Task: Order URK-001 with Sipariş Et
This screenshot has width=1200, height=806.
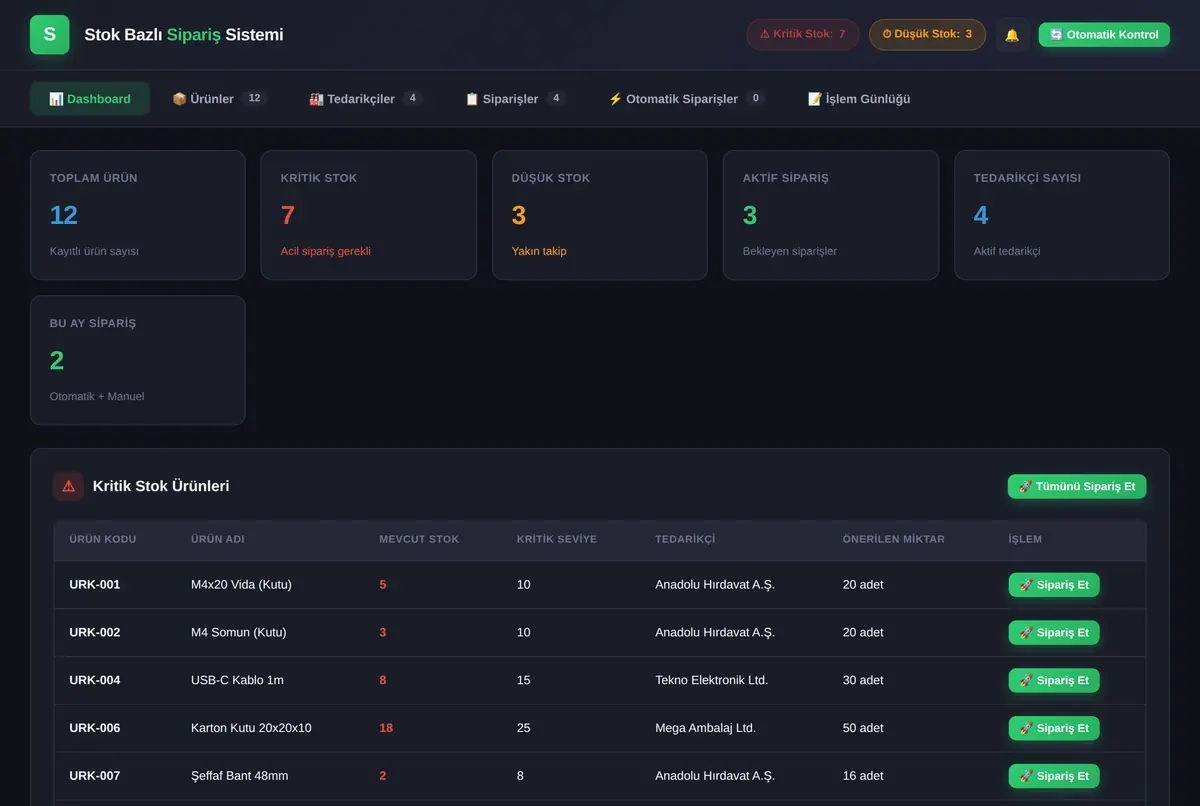Action: 1054,585
